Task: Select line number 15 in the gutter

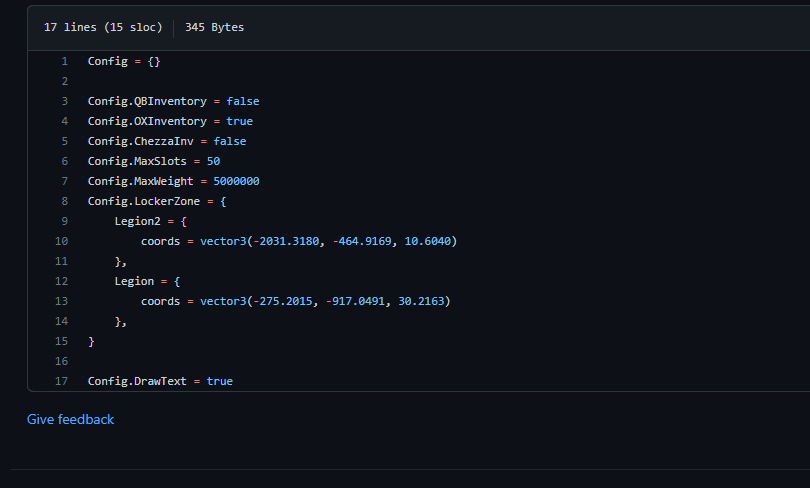Action: click(62, 341)
